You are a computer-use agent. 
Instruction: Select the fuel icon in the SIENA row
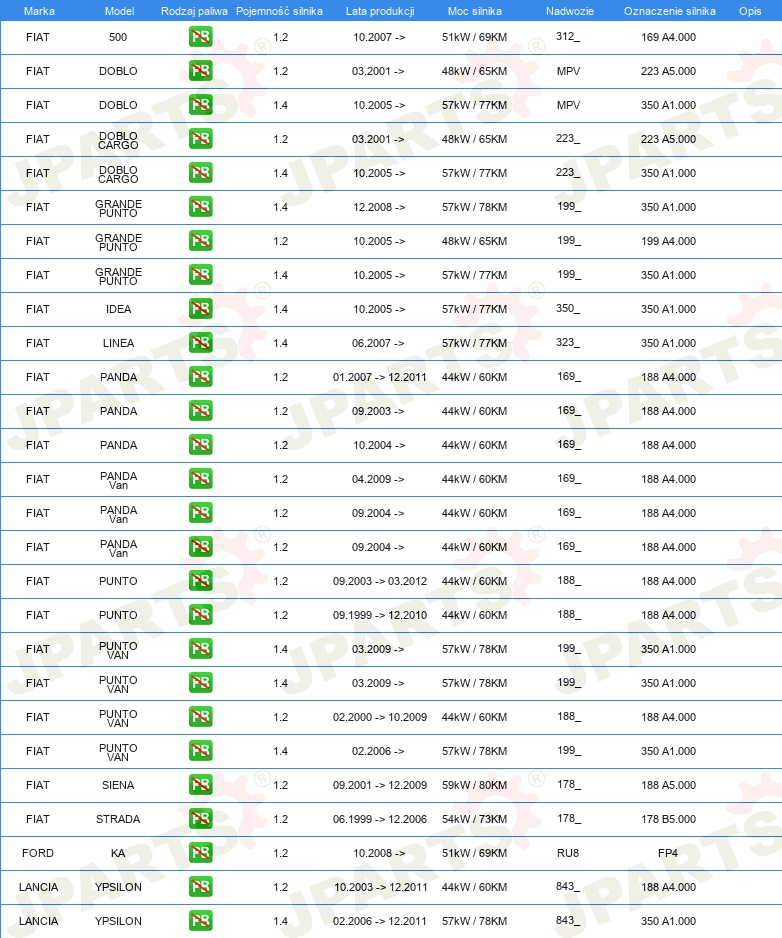click(x=200, y=785)
